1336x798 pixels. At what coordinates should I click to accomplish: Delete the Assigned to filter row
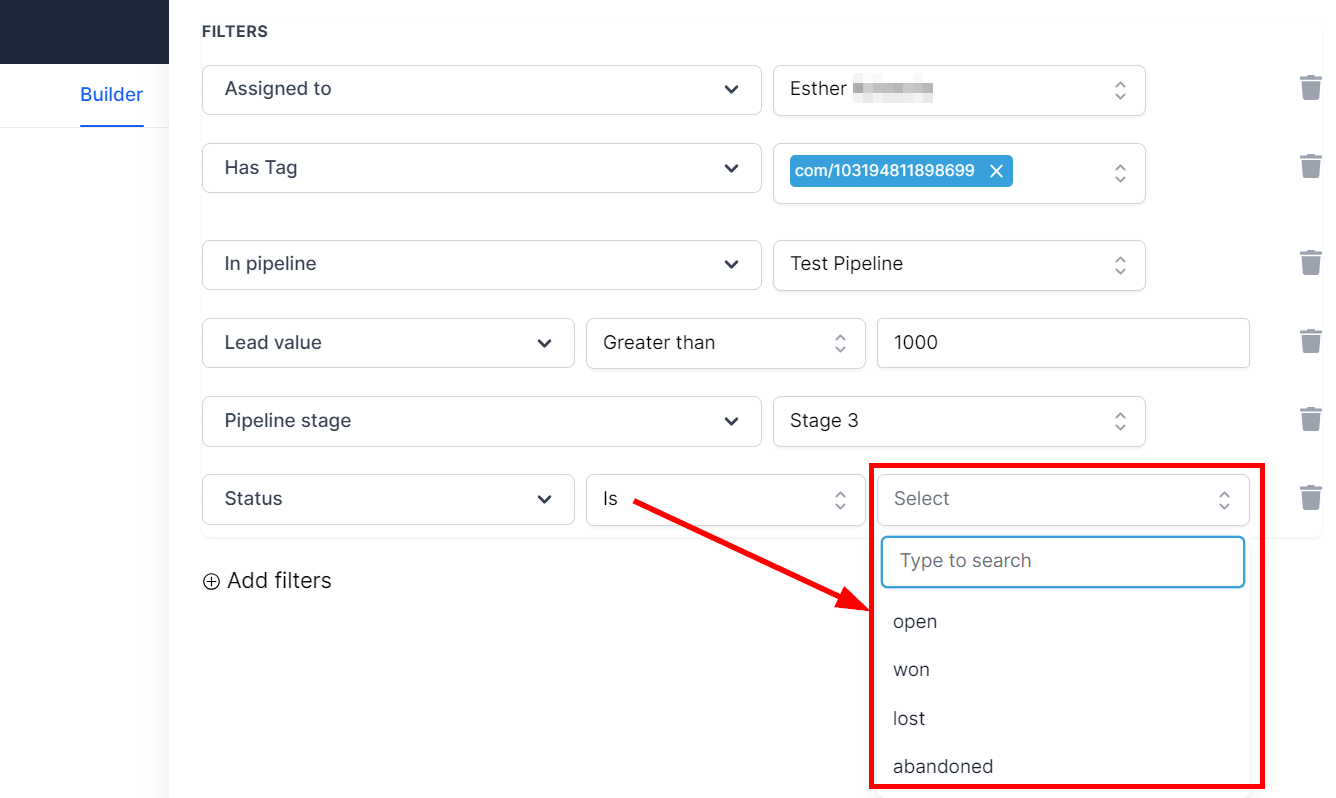(1310, 88)
